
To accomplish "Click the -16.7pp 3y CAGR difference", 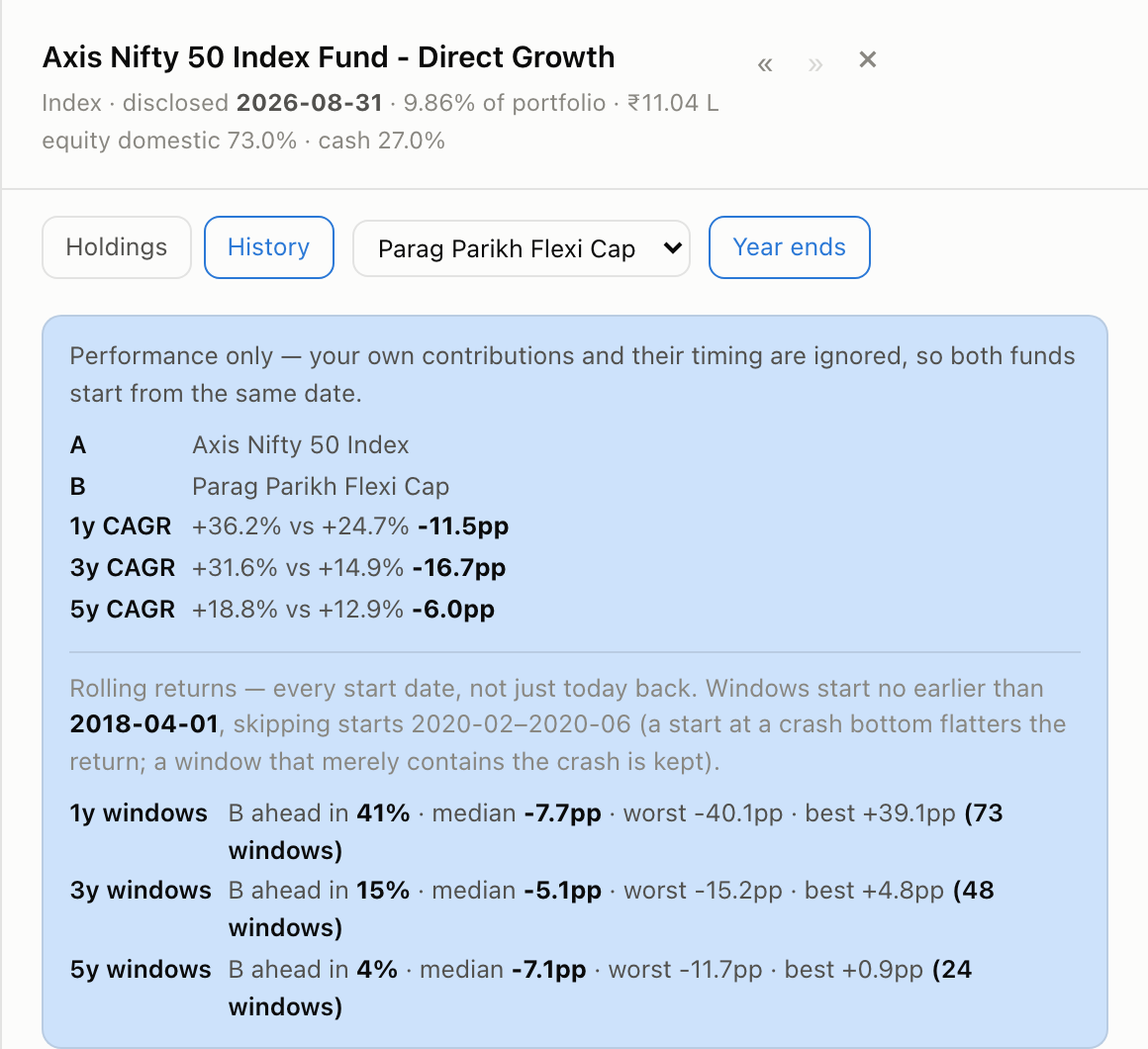I will tap(459, 568).
